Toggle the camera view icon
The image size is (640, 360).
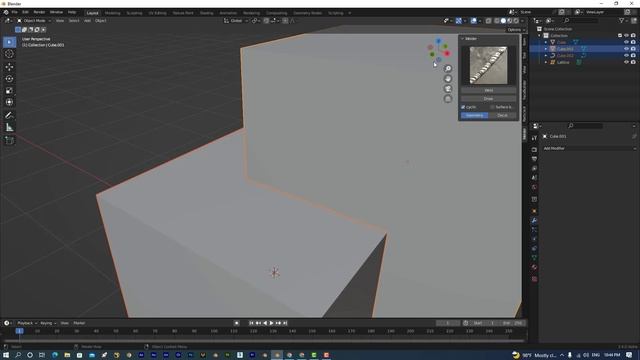(448, 89)
